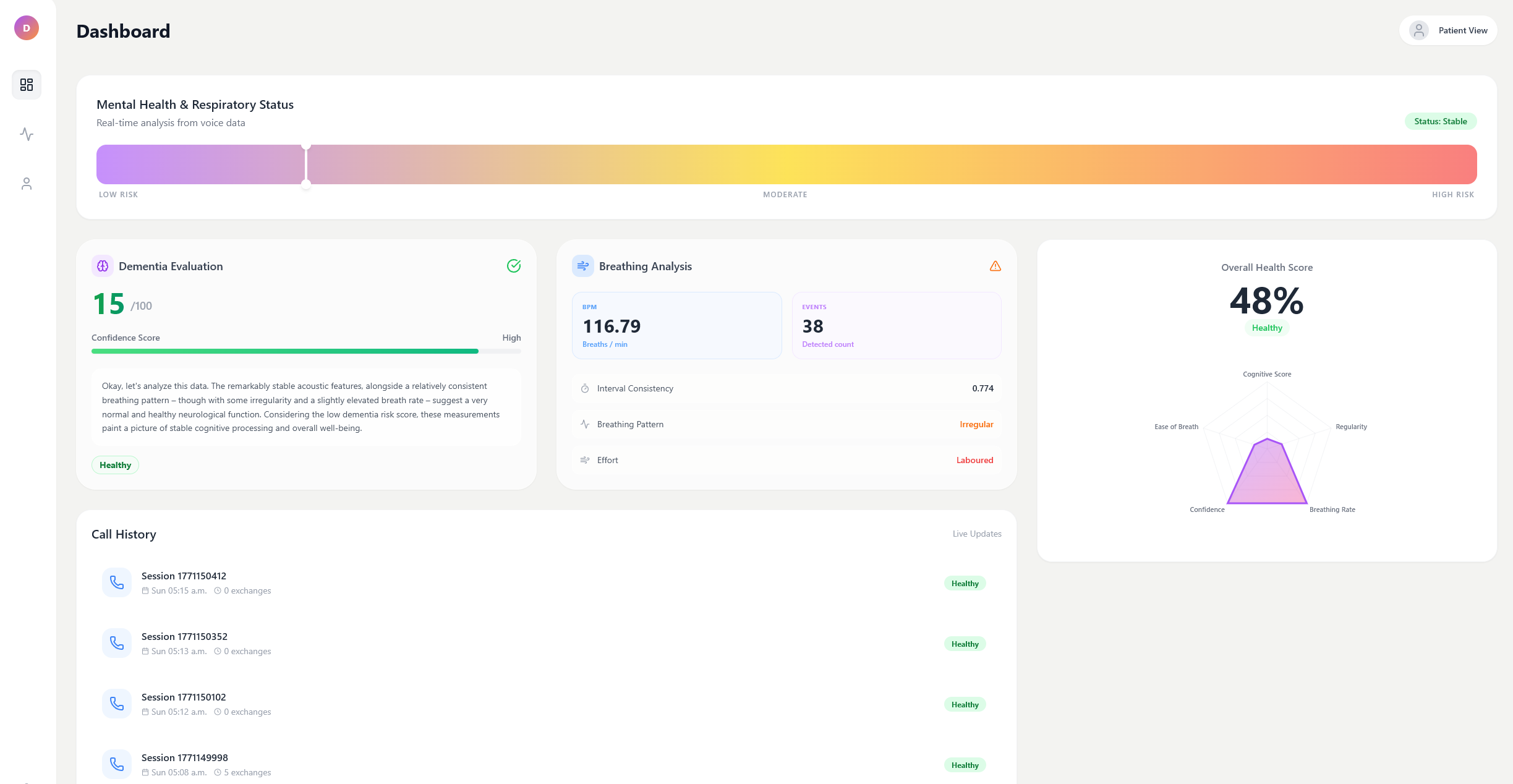Viewport: 1513px width, 784px height.
Task: Click the Status: Stable badge
Action: point(1440,121)
